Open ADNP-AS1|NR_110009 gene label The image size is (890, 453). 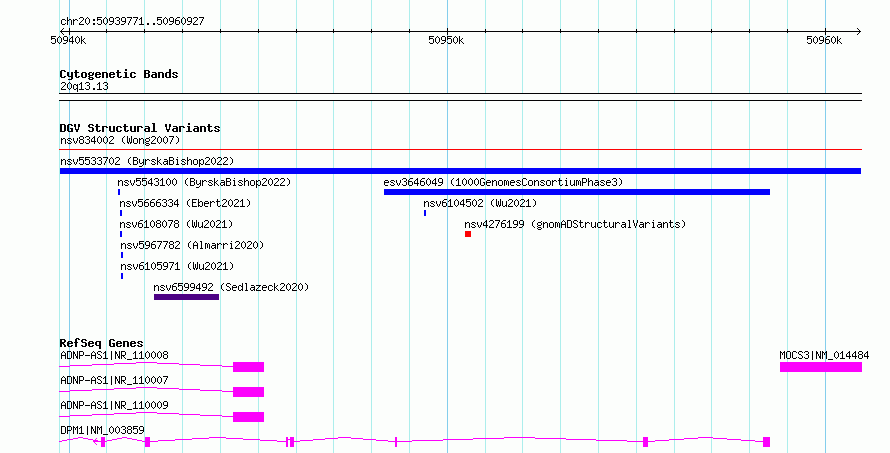(114, 405)
